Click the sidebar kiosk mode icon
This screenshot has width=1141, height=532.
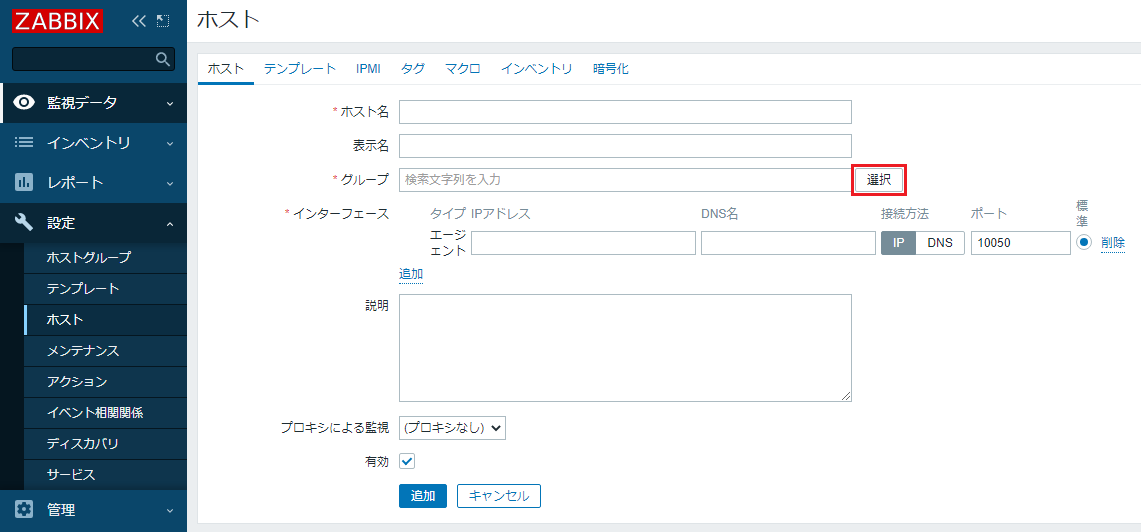[162, 21]
